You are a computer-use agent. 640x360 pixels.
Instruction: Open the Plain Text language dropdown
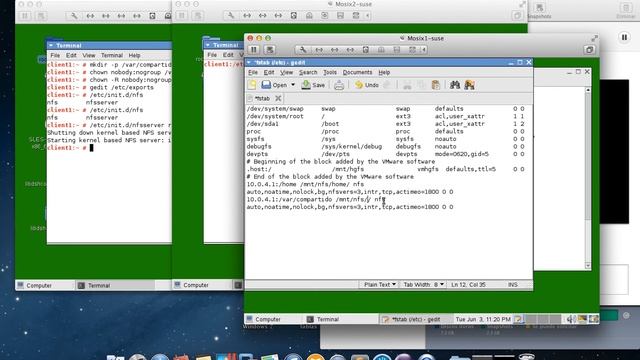point(379,284)
